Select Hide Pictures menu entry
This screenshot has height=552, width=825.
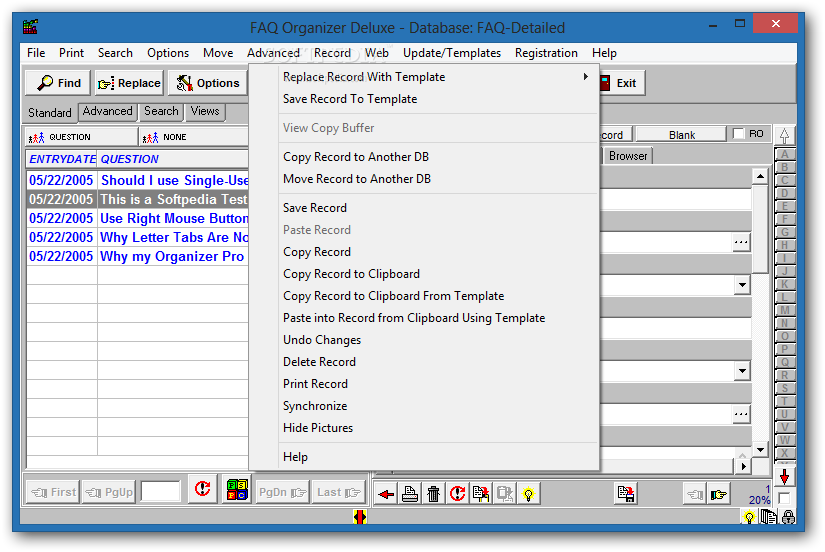pos(318,428)
